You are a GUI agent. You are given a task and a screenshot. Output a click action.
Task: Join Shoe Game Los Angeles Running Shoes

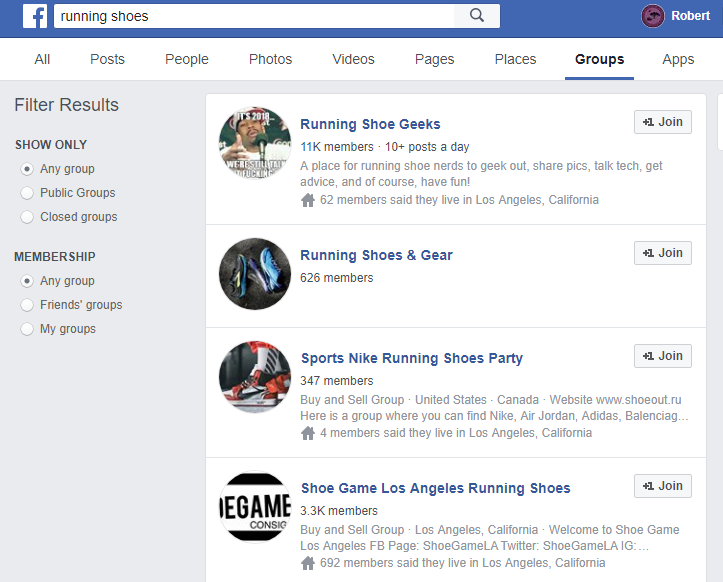click(x=663, y=486)
